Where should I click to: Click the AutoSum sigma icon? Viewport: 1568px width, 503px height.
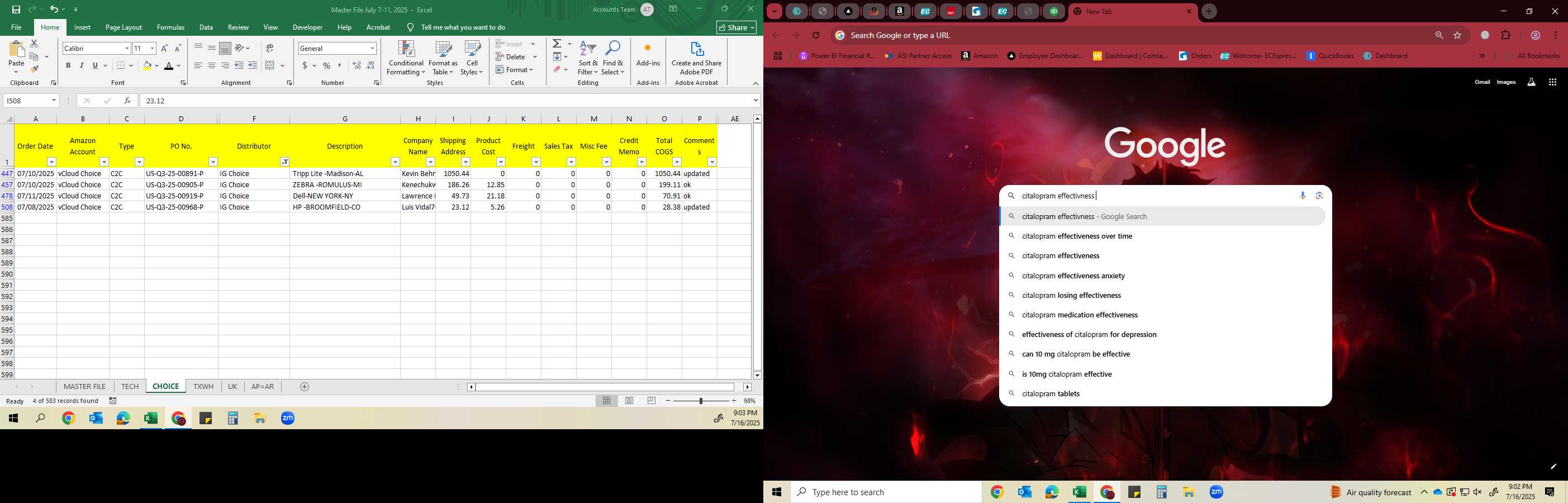557,44
